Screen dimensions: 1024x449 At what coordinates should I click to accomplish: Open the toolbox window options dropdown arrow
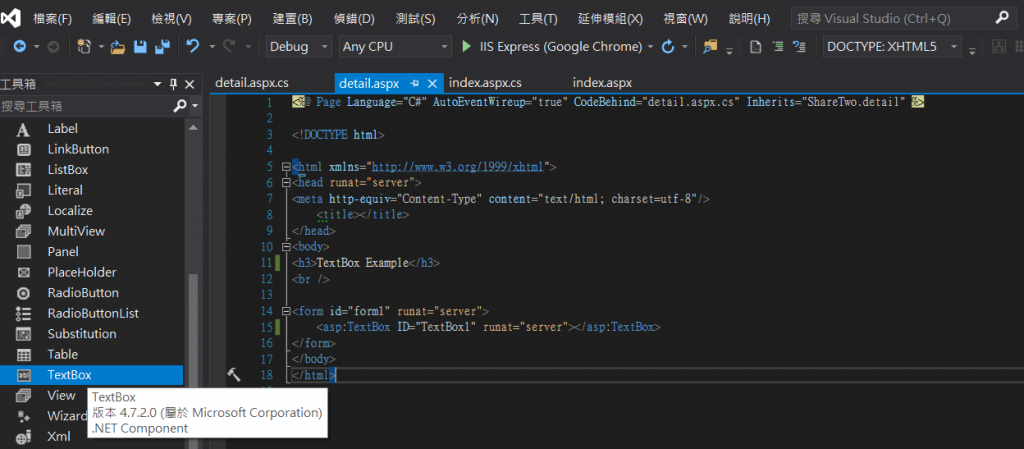(157, 84)
